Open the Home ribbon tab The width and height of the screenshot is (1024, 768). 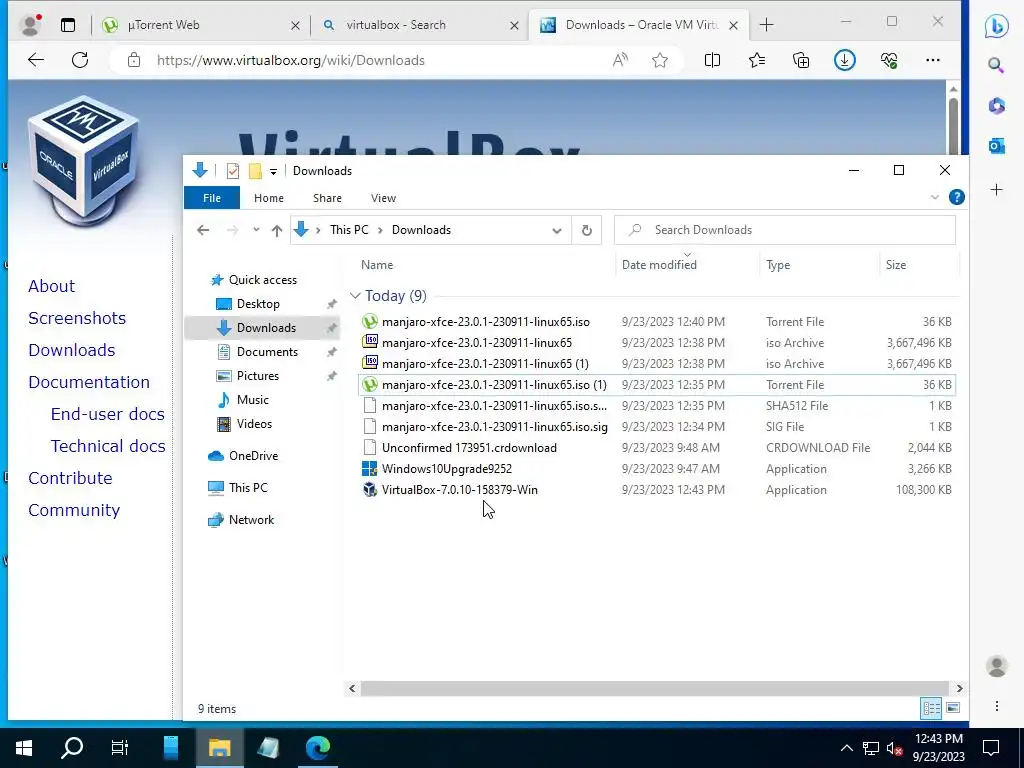(268, 198)
